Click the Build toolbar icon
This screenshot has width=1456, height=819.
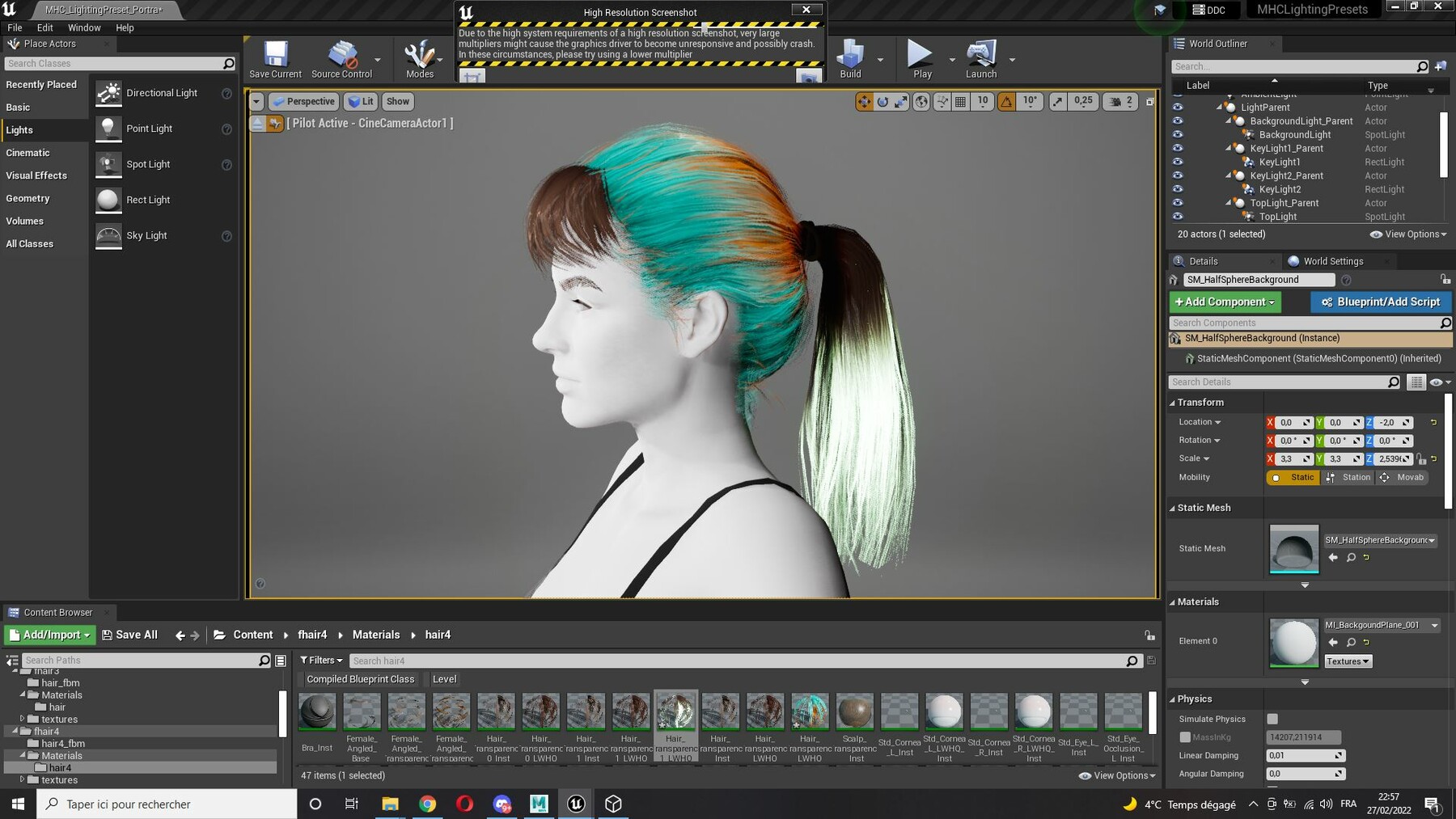[x=850, y=59]
